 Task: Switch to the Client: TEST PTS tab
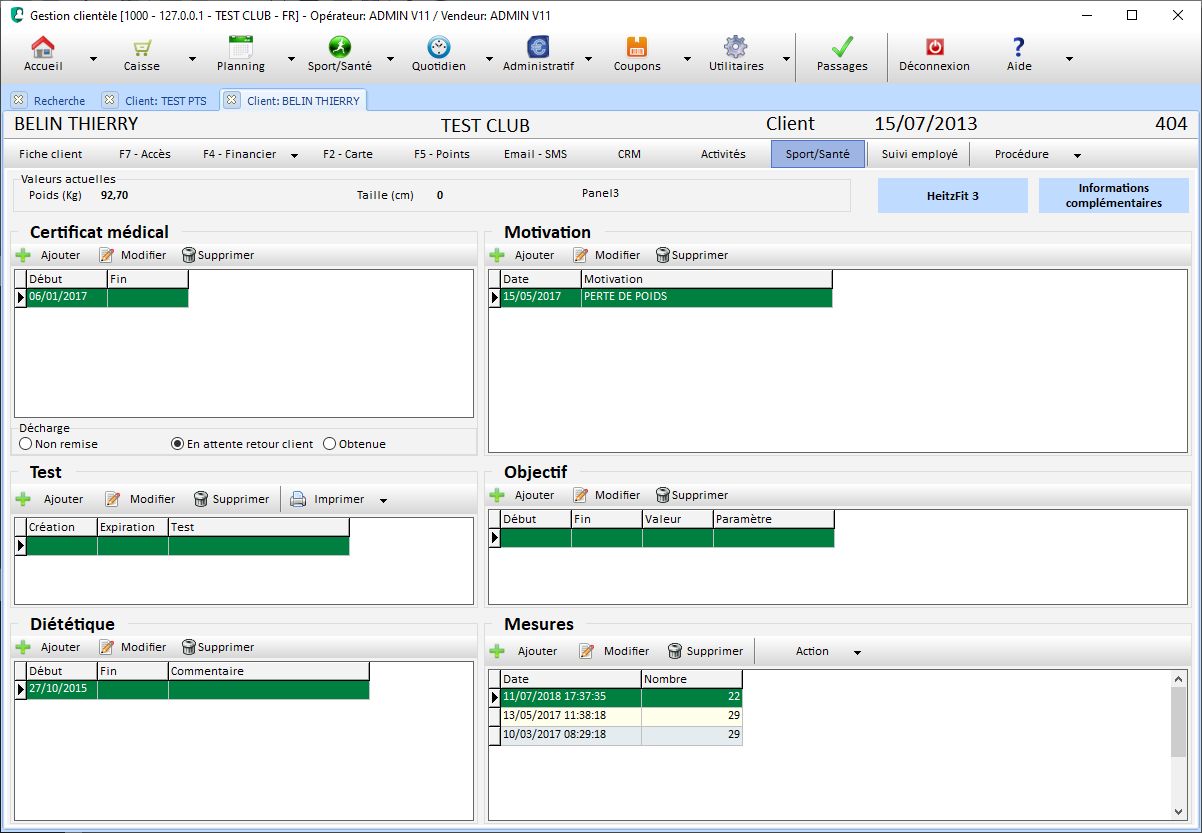pos(162,100)
